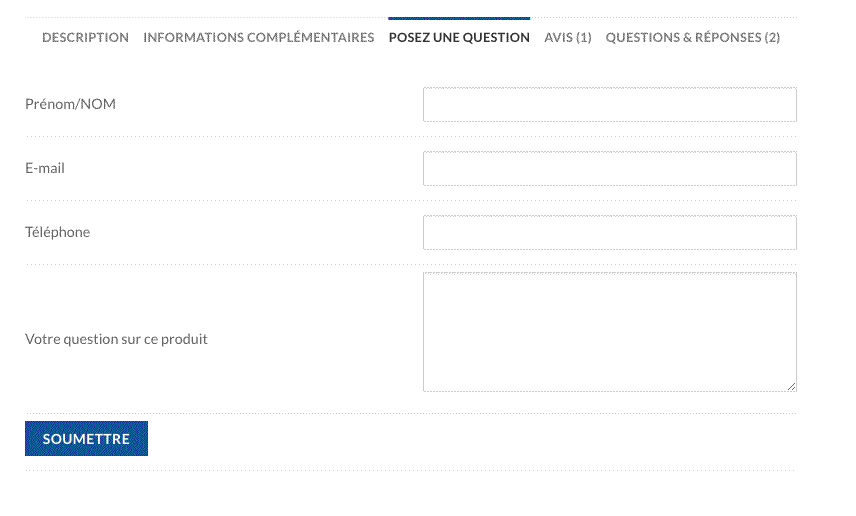This screenshot has width=856, height=516.
Task: Submit the question form with Soumettre
Action: (86, 439)
